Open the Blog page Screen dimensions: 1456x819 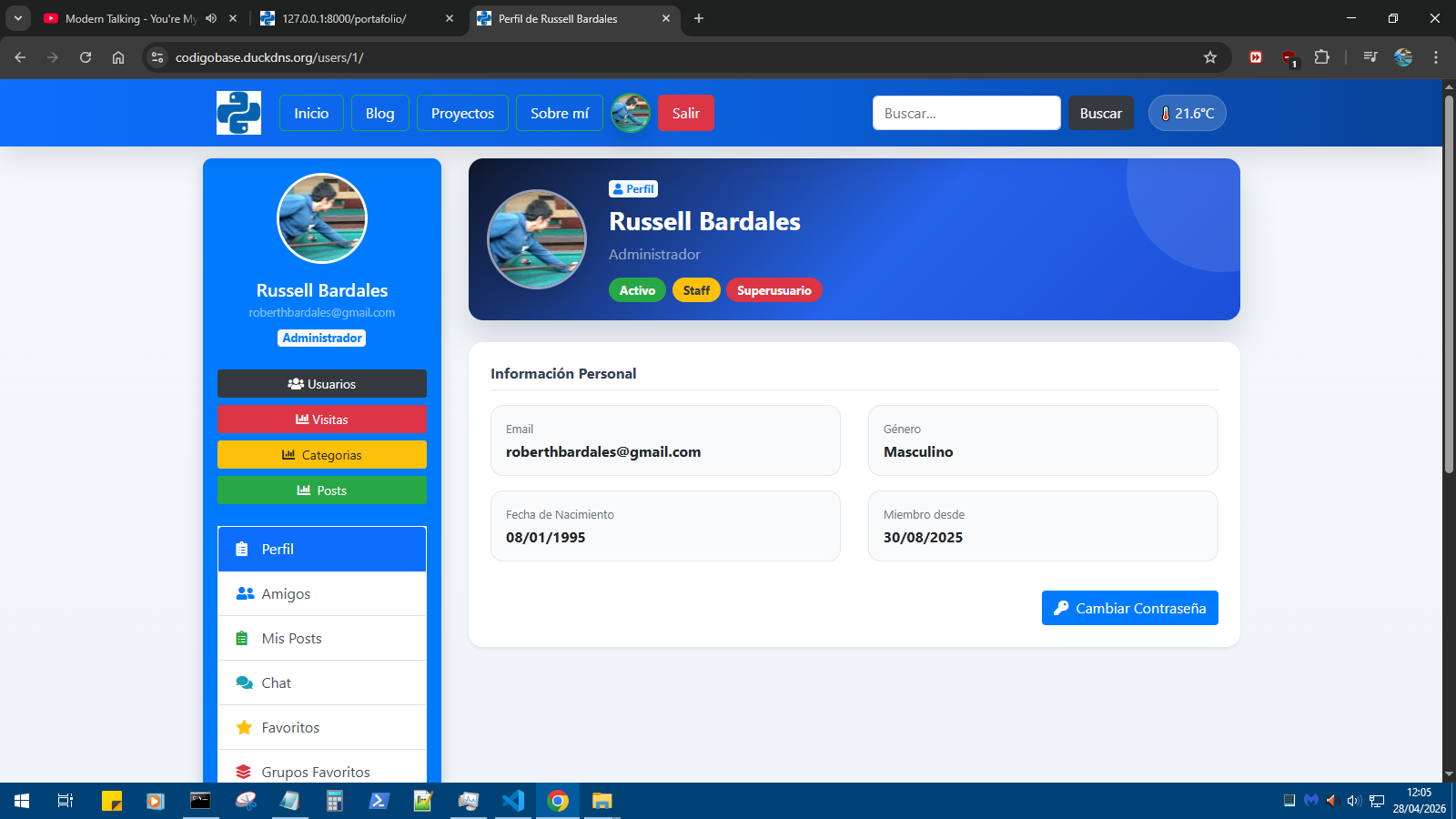[x=380, y=113]
